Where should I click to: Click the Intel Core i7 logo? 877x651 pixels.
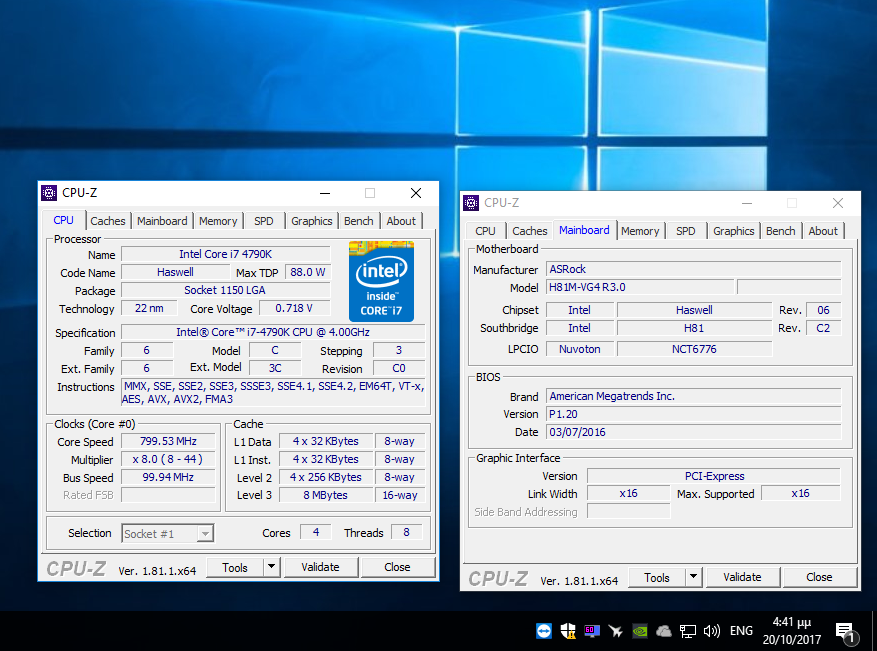pyautogui.click(x=381, y=281)
